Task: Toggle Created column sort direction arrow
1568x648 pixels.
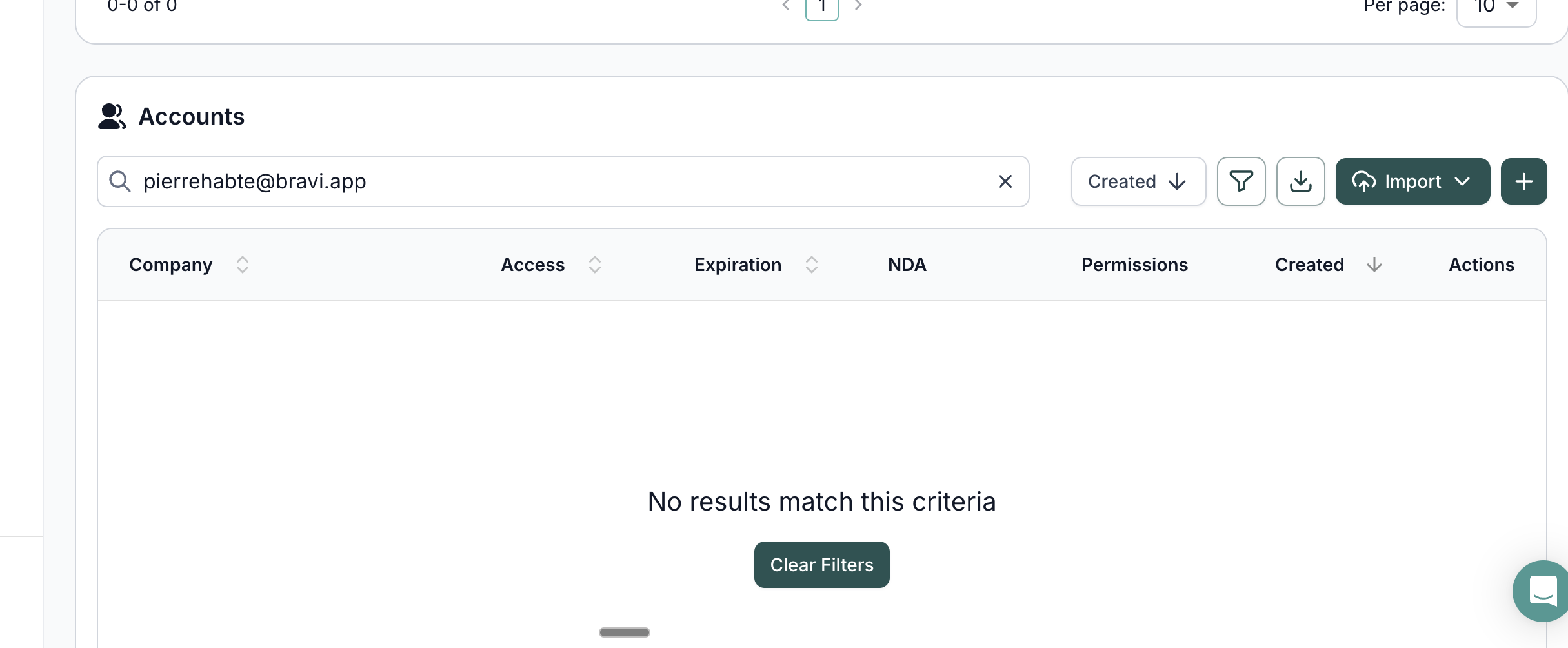Action: [x=1374, y=265]
